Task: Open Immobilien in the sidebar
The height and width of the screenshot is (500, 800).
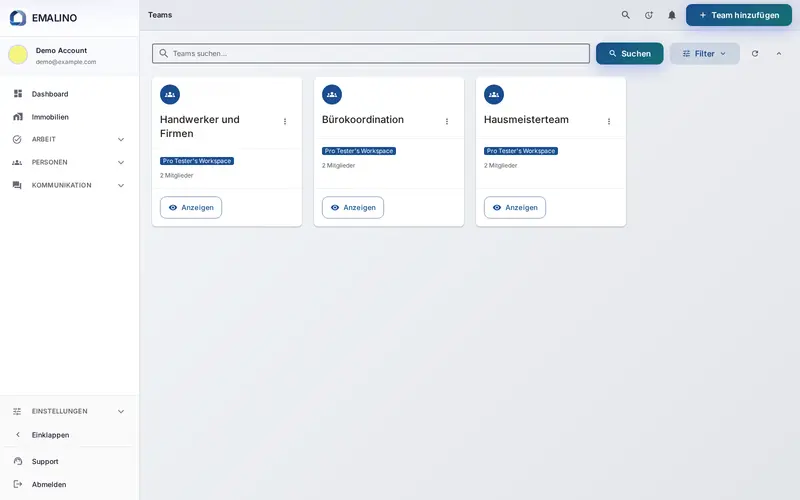Action: click(x=69, y=117)
